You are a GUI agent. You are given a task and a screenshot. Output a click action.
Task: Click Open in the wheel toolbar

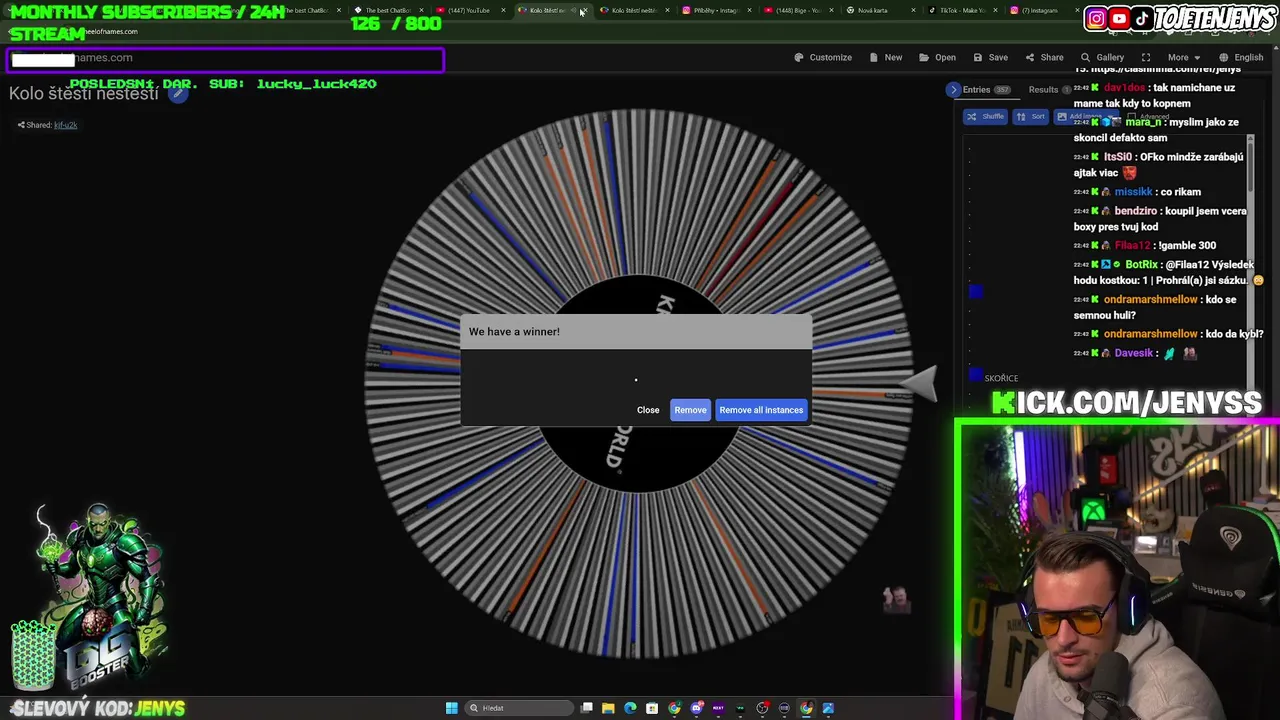tap(938, 57)
